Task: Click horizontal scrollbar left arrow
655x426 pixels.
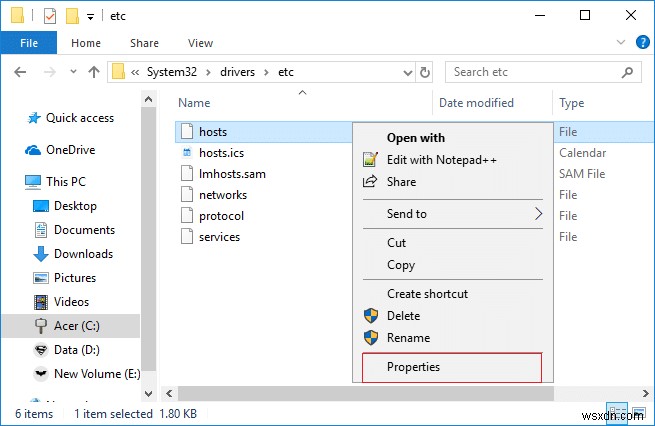Action: 169,393
